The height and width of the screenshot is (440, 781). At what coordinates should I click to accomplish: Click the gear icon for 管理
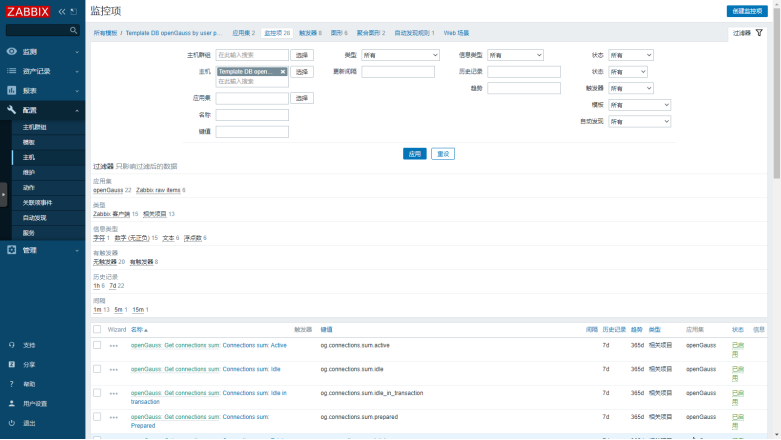[x=11, y=250]
